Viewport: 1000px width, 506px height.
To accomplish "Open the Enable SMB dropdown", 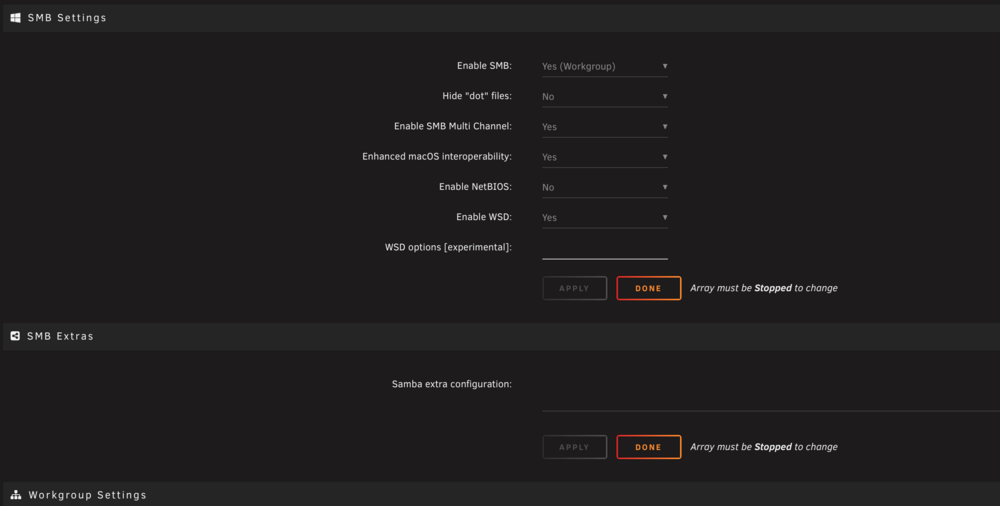I will pos(605,66).
